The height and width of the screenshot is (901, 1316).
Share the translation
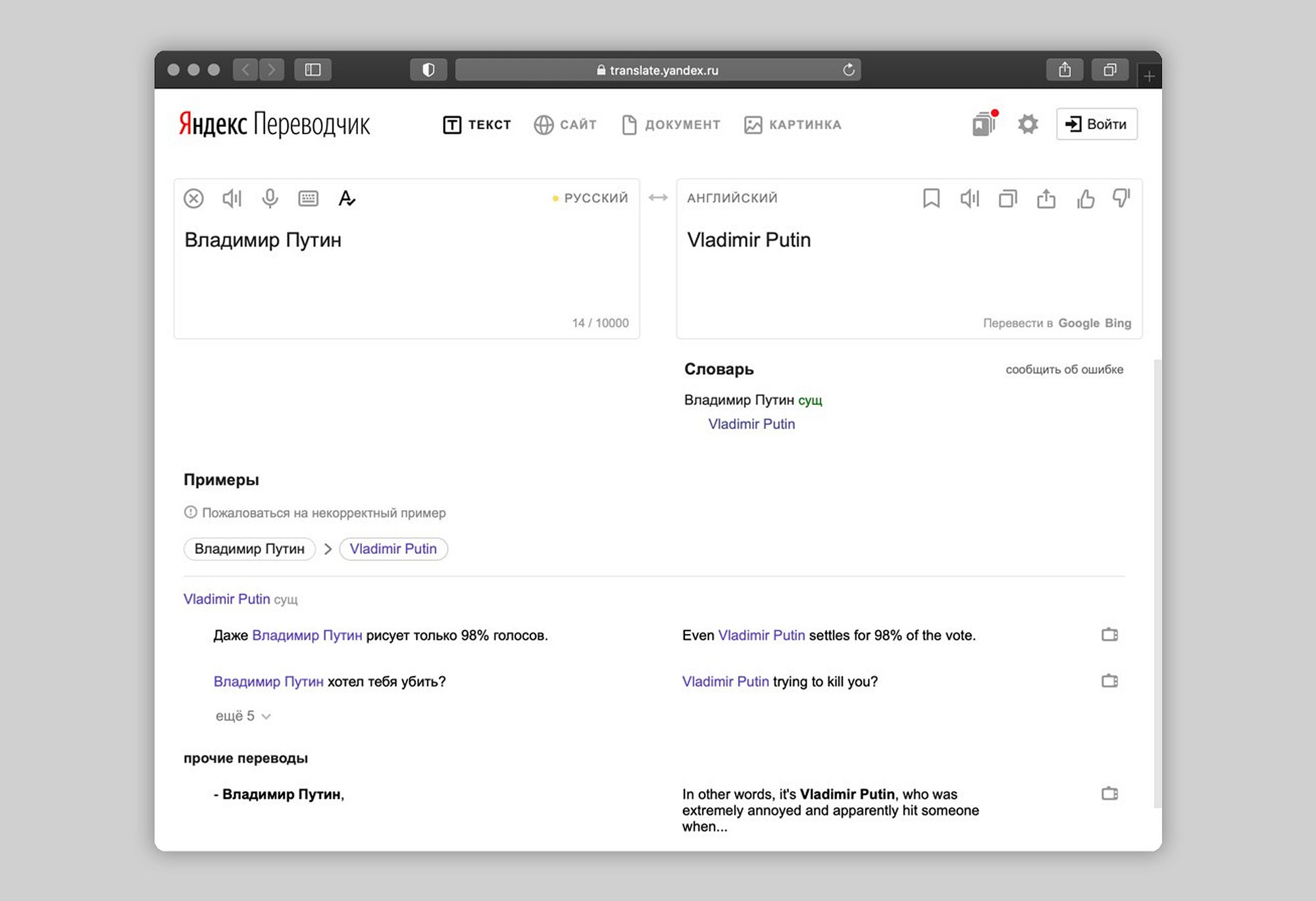(x=1046, y=198)
